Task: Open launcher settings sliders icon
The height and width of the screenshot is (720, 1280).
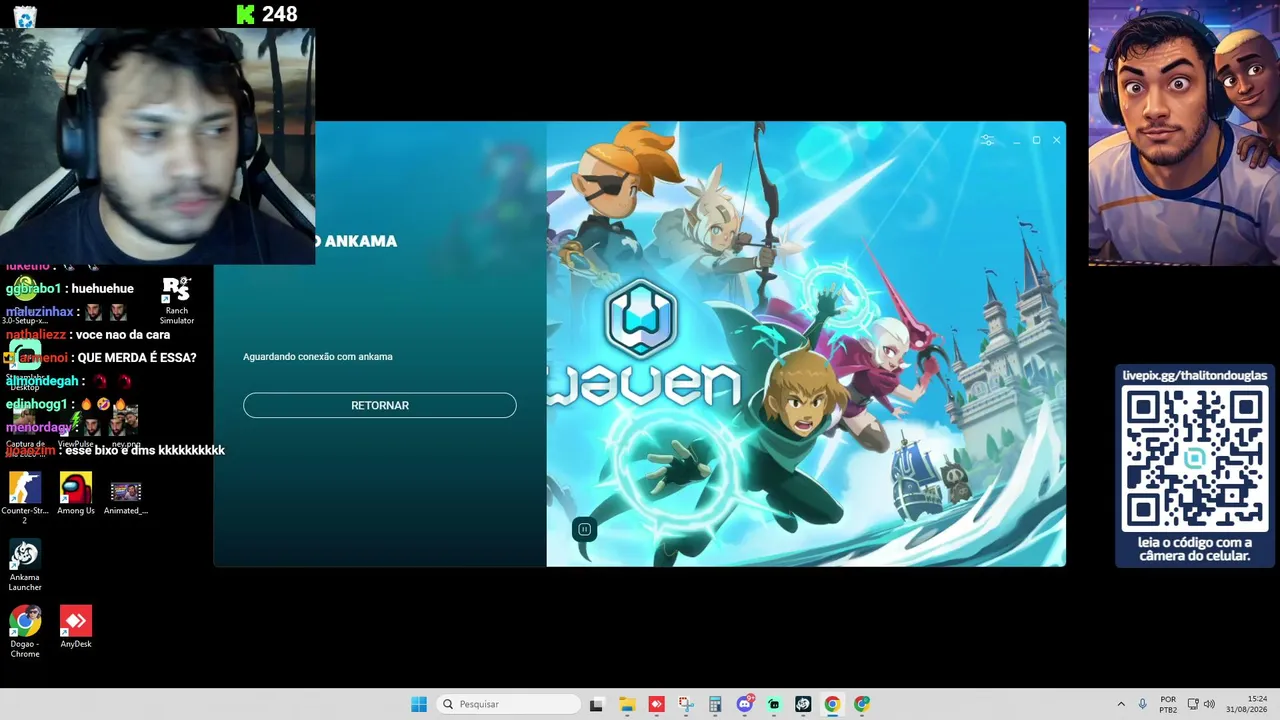Action: (988, 140)
